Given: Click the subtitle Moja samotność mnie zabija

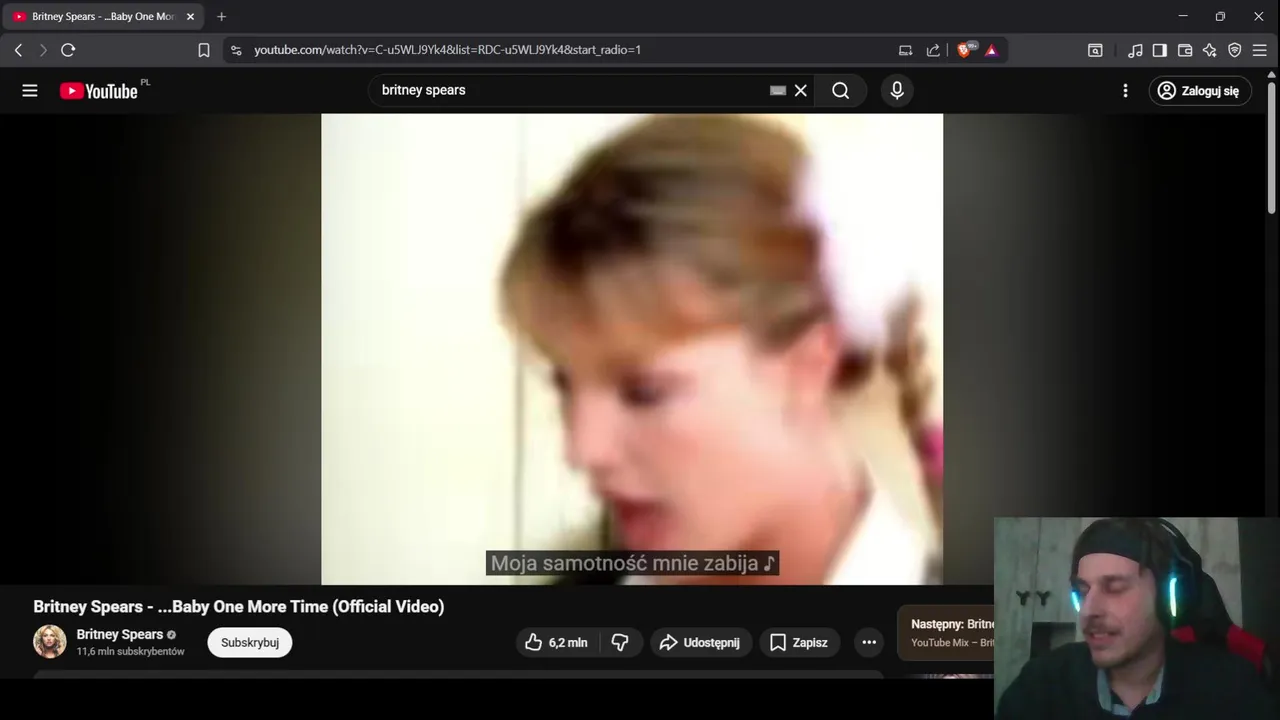Looking at the screenshot, I should [x=632, y=564].
